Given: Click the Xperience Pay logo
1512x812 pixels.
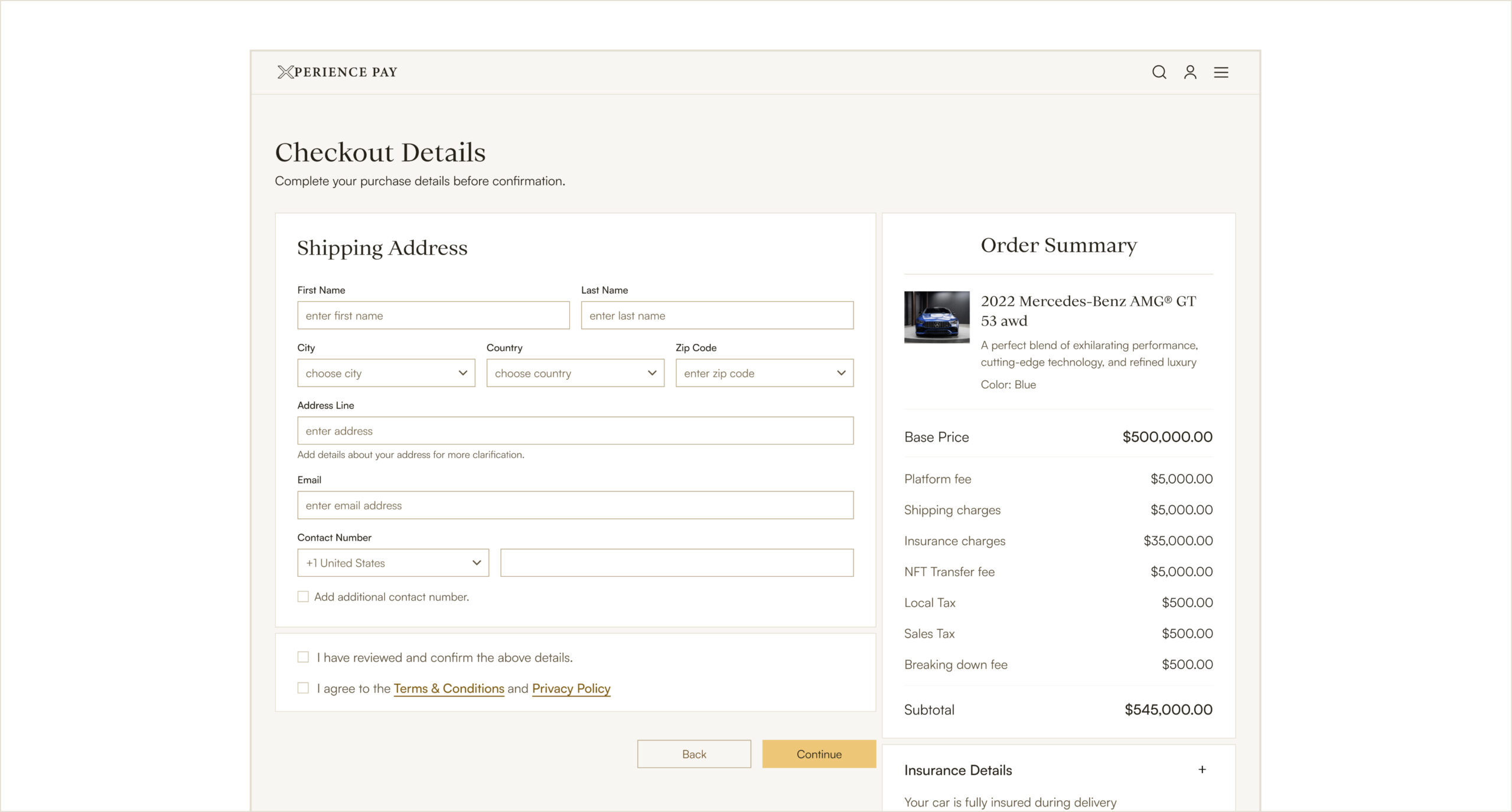Looking at the screenshot, I should (337, 72).
